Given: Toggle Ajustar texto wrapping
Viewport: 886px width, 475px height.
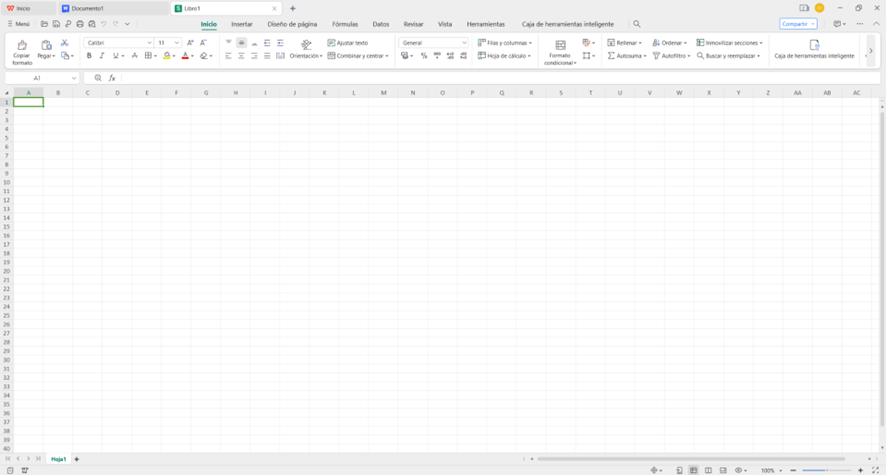Looking at the screenshot, I should (348, 43).
